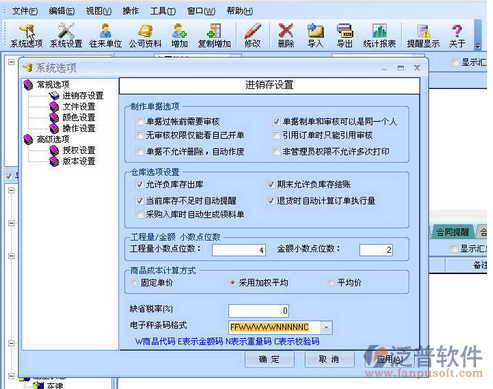Open 系统设置 from the toolbar
This screenshot has width=493, height=389.
pyautogui.click(x=66, y=35)
